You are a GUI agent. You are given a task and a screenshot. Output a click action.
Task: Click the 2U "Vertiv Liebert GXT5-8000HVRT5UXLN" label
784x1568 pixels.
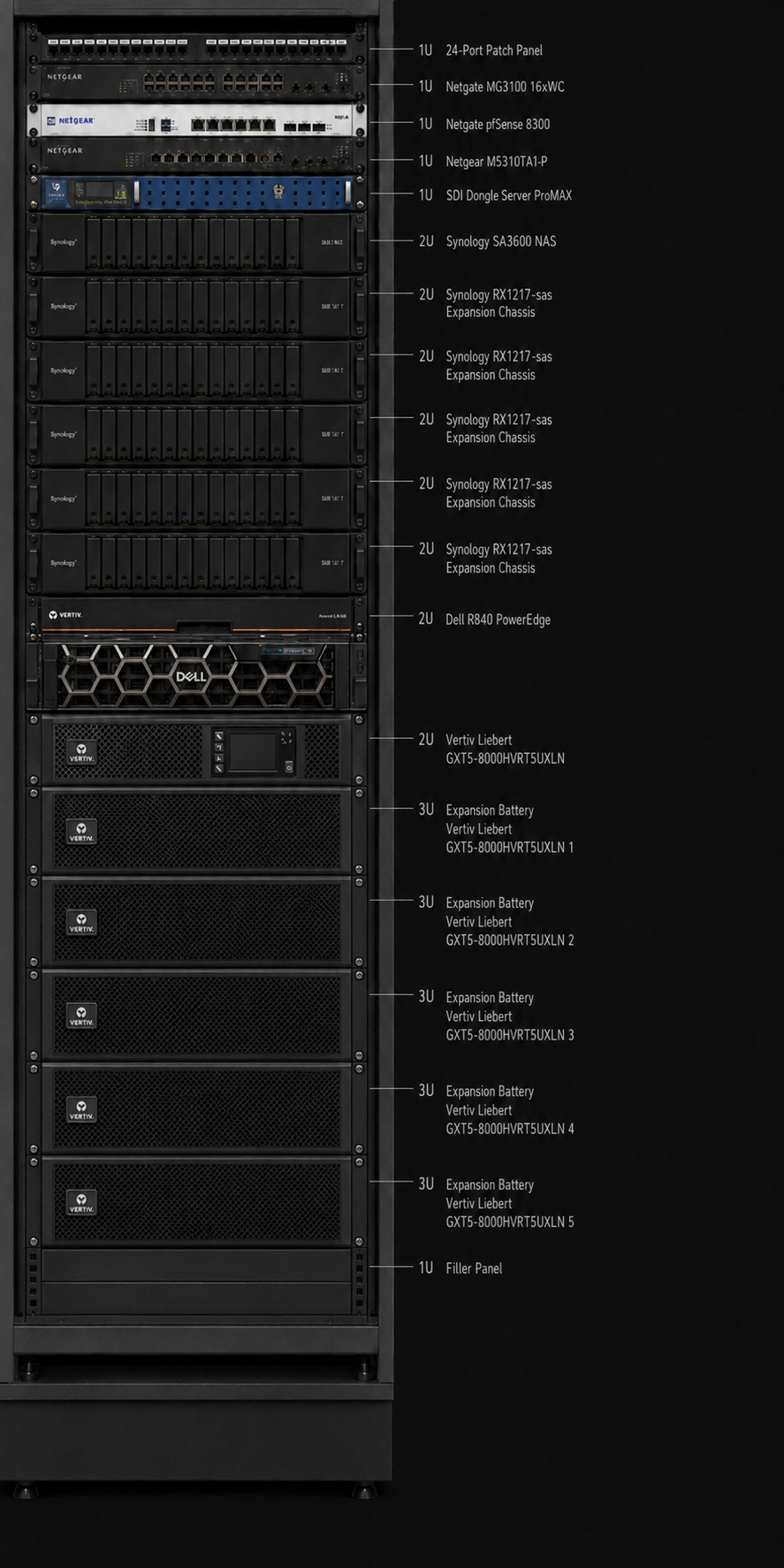(505, 749)
